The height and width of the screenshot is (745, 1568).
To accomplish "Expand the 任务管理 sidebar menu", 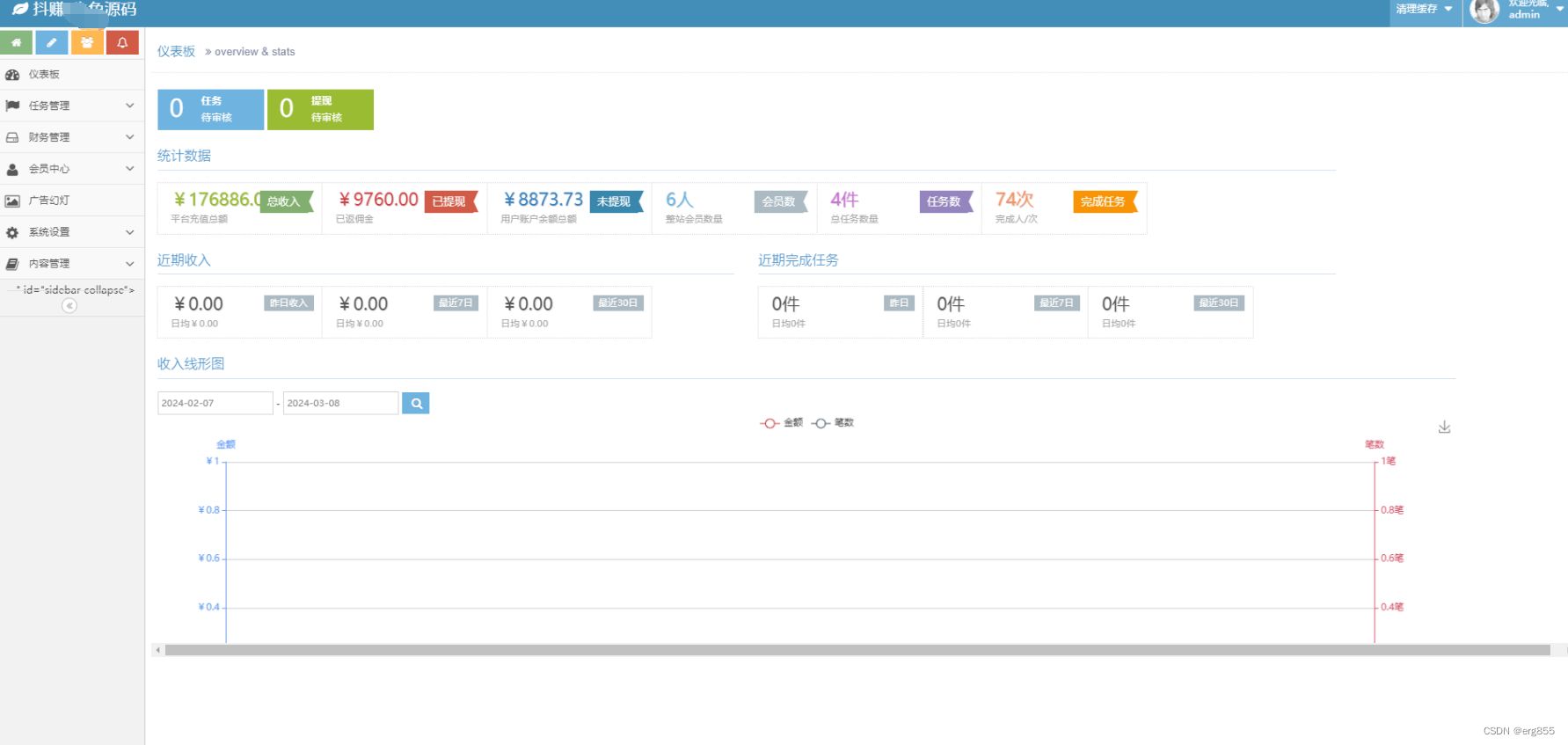I will click(72, 106).
